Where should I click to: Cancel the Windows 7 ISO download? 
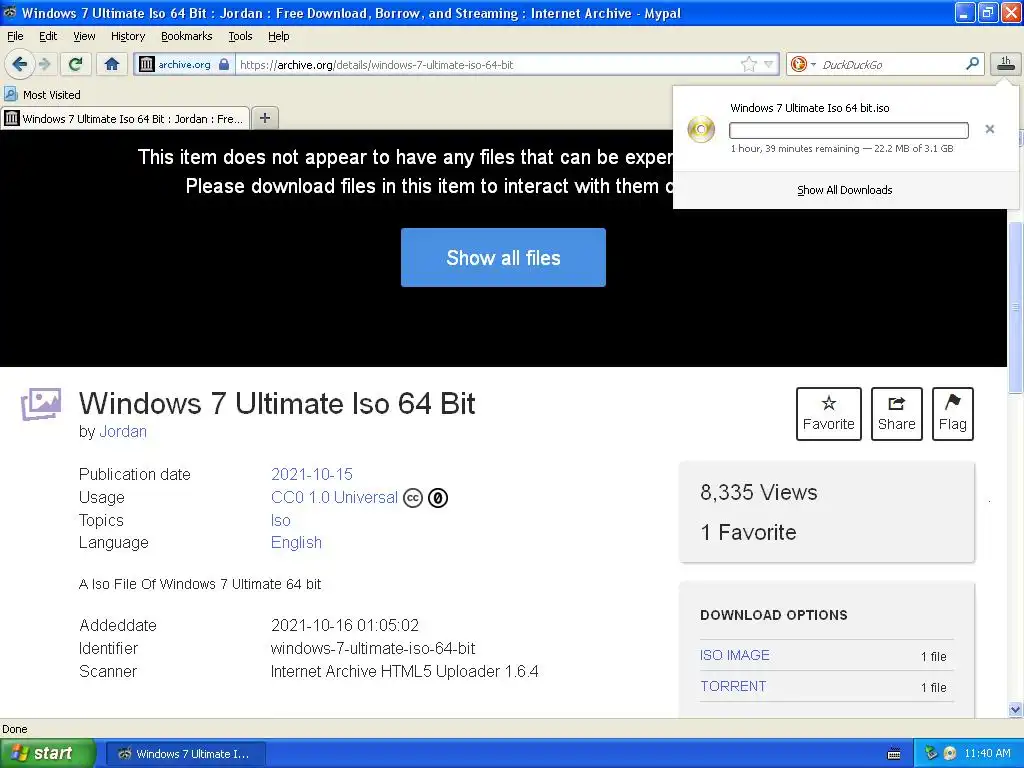[x=989, y=129]
